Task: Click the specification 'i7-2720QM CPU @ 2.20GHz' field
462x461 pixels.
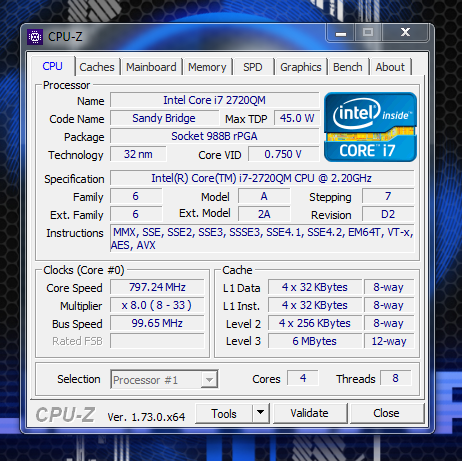Action: (x=262, y=178)
